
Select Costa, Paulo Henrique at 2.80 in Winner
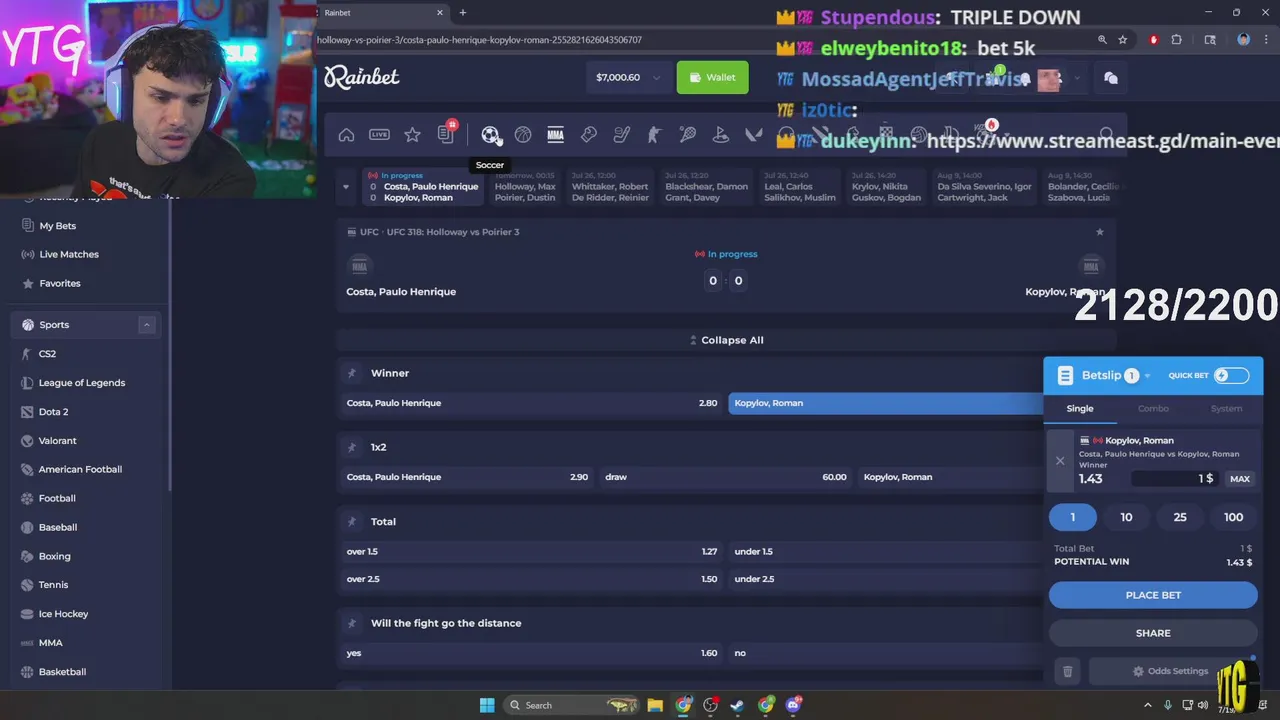pos(531,403)
